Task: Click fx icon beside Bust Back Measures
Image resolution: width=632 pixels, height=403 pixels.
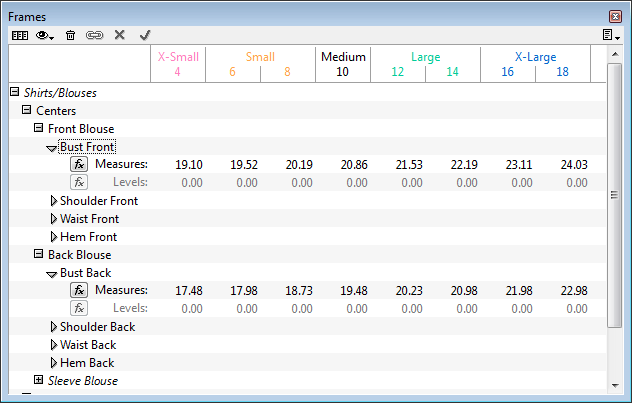Action: (x=78, y=291)
